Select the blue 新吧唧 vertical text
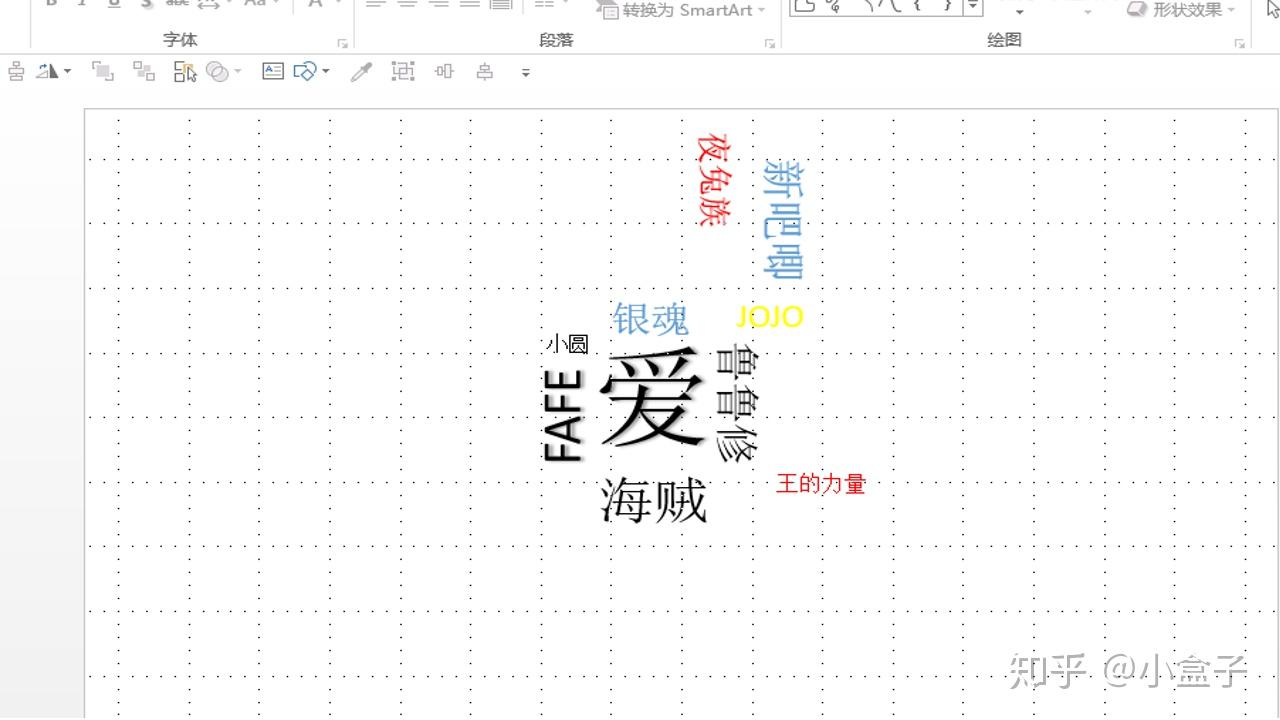This screenshot has height=720, width=1280. 782,218
